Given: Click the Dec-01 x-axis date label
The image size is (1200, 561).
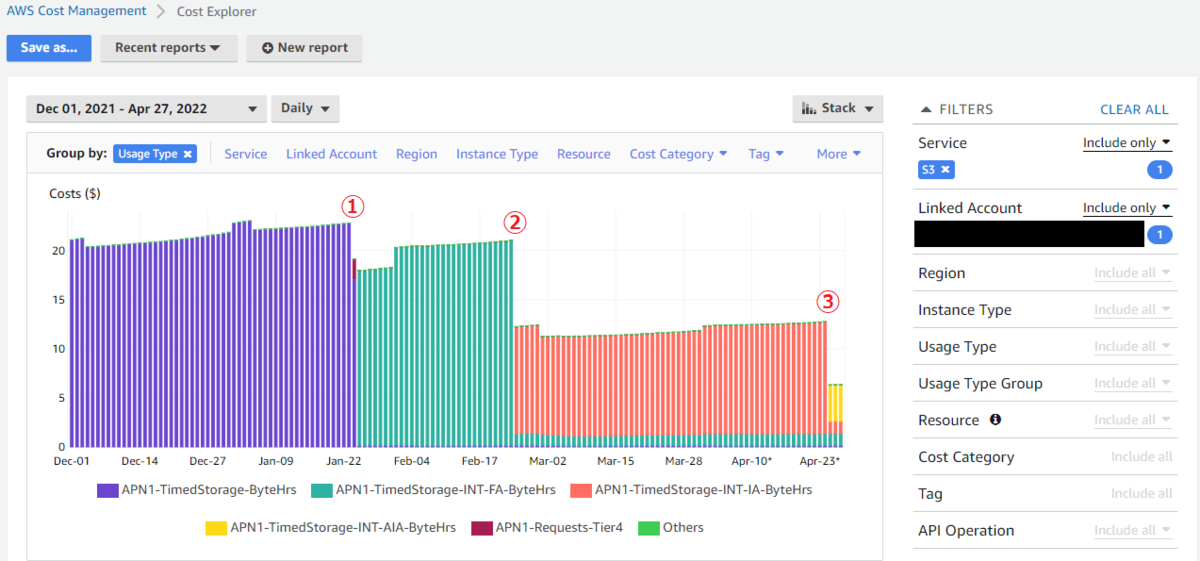Looking at the screenshot, I should coord(71,461).
